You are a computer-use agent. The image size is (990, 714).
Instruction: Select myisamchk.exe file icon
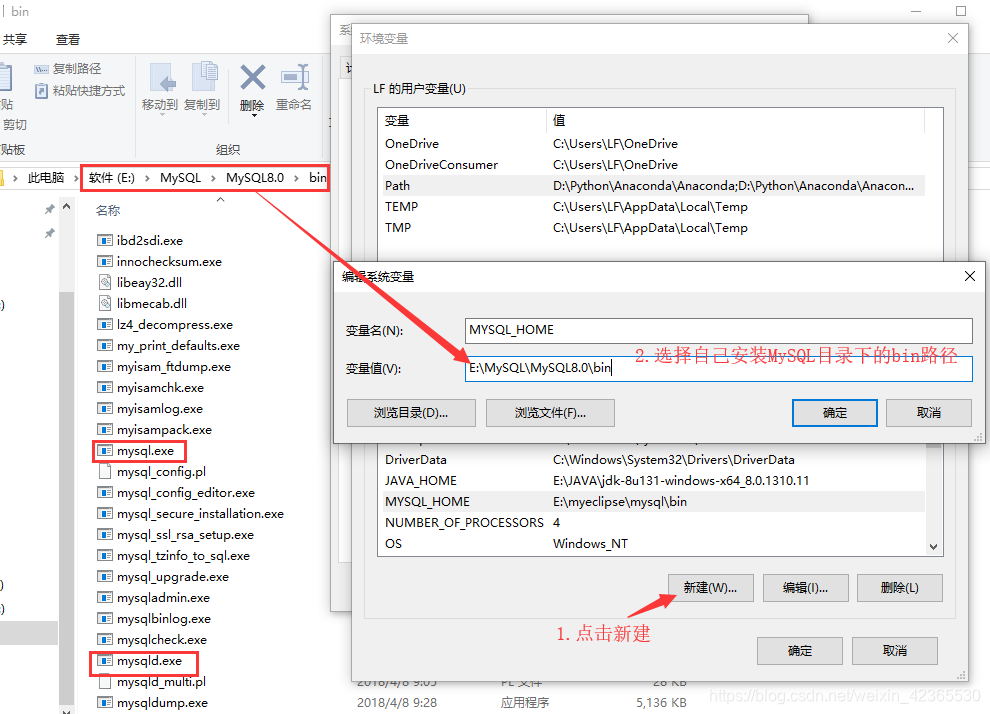pyautogui.click(x=105, y=388)
